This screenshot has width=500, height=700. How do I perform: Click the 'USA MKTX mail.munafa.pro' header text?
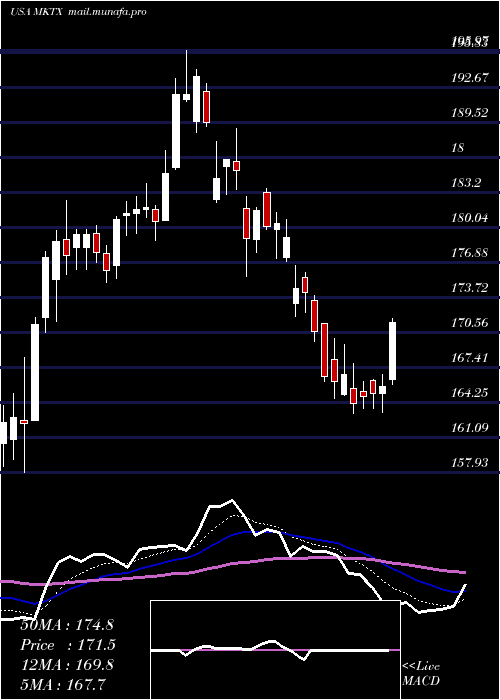[x=78, y=12]
